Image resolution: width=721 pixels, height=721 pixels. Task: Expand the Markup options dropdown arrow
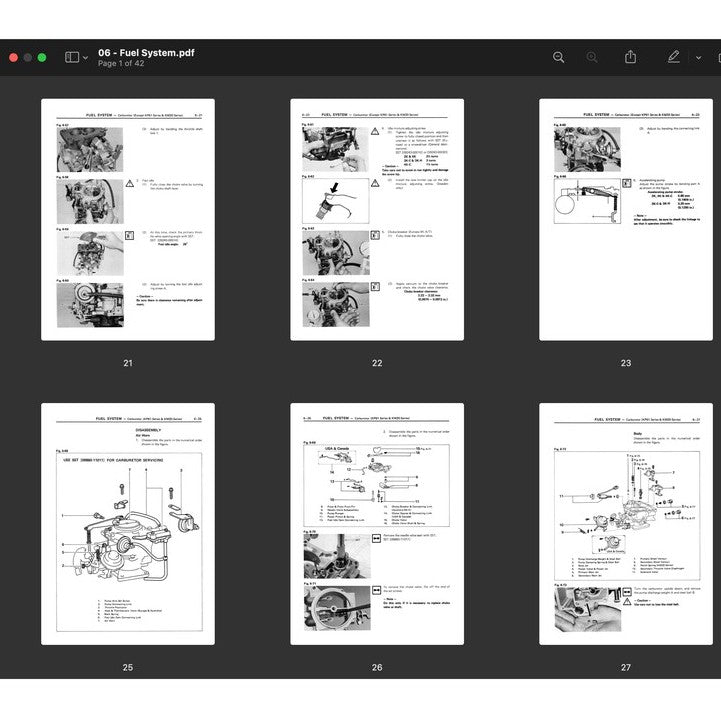698,58
